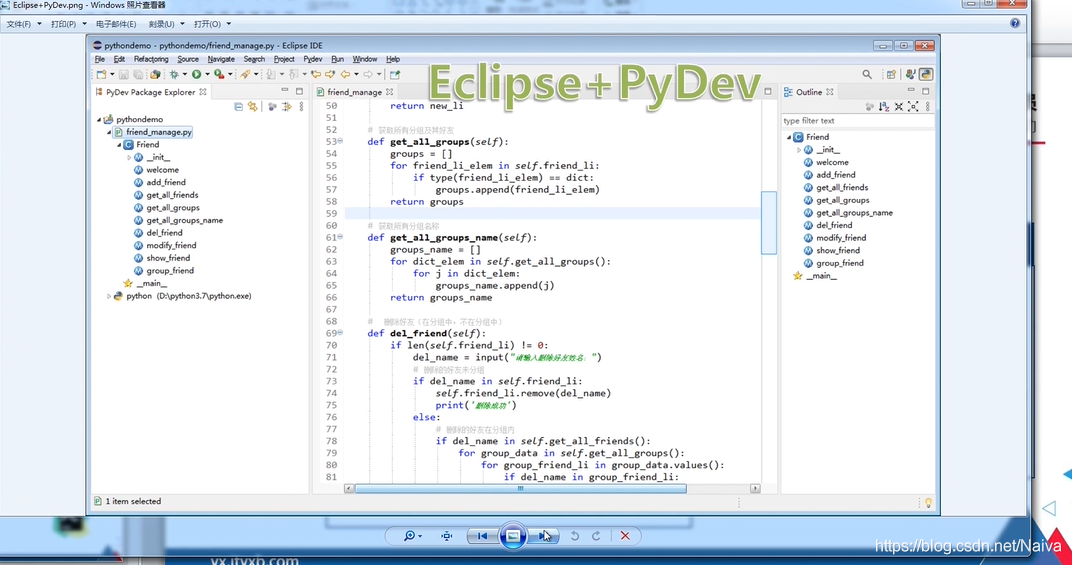This screenshot has height=565, width=1072.
Task: Rotate image clockwise in photo viewer
Action: (596, 536)
